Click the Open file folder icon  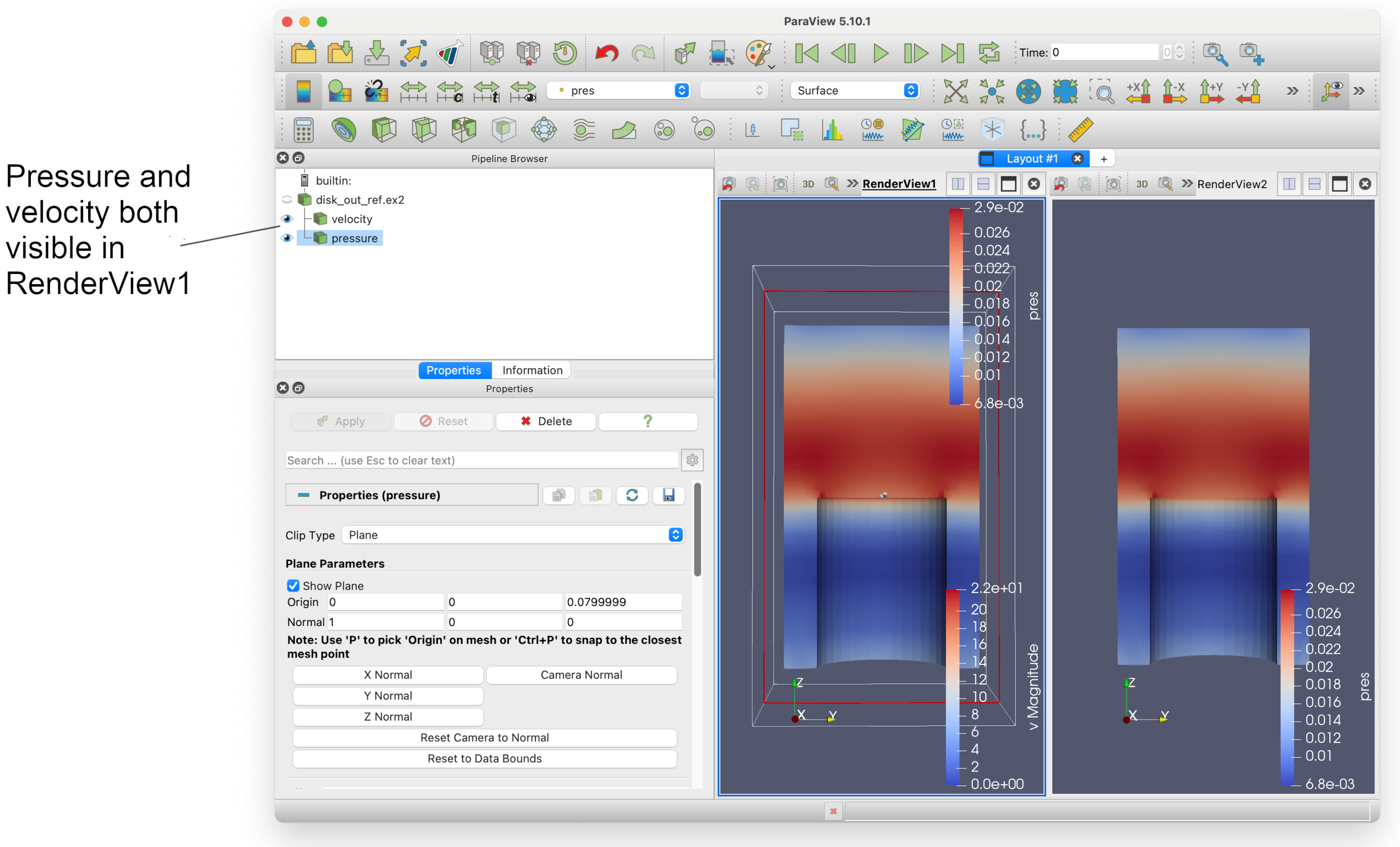click(x=303, y=53)
